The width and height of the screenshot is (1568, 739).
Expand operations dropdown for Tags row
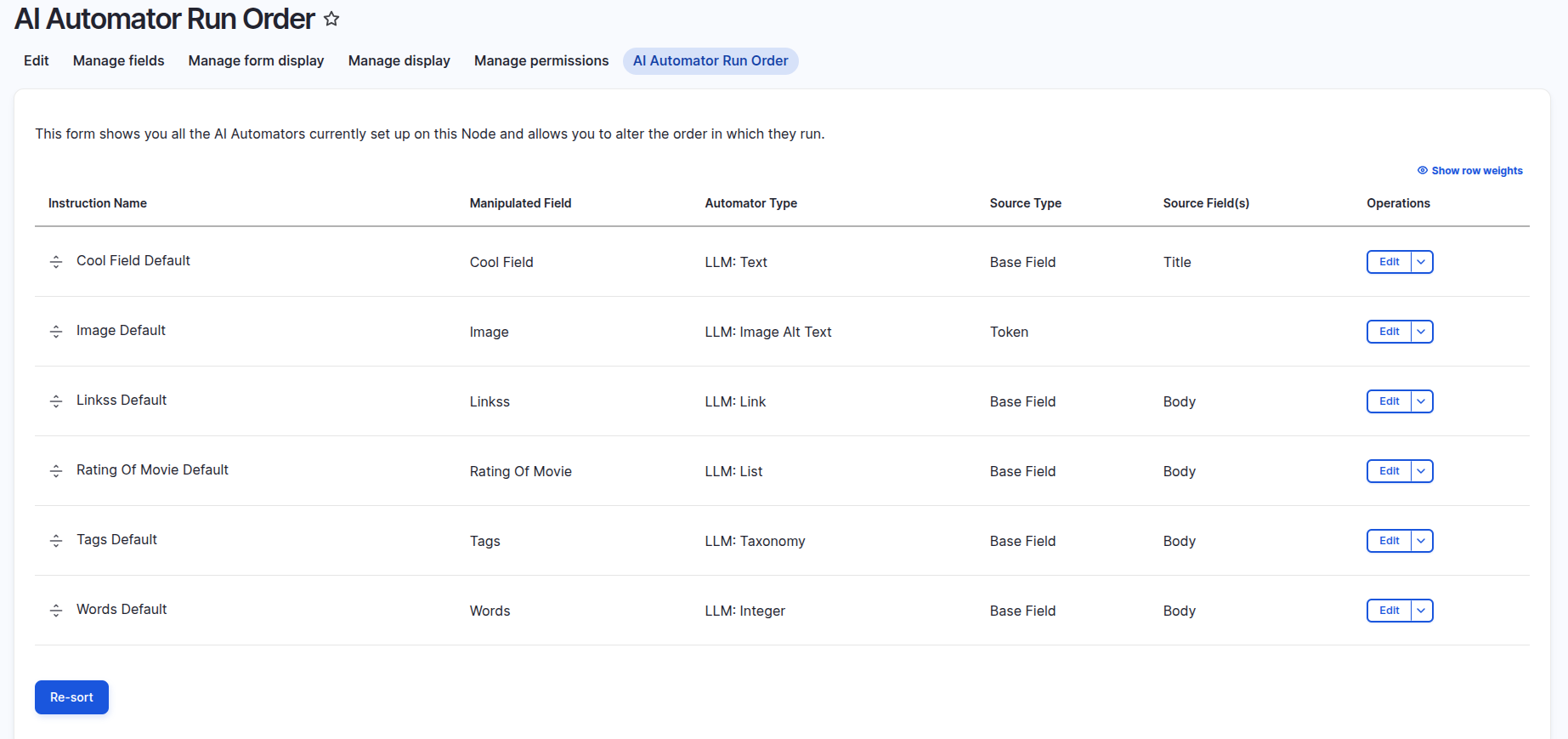[1422, 541]
